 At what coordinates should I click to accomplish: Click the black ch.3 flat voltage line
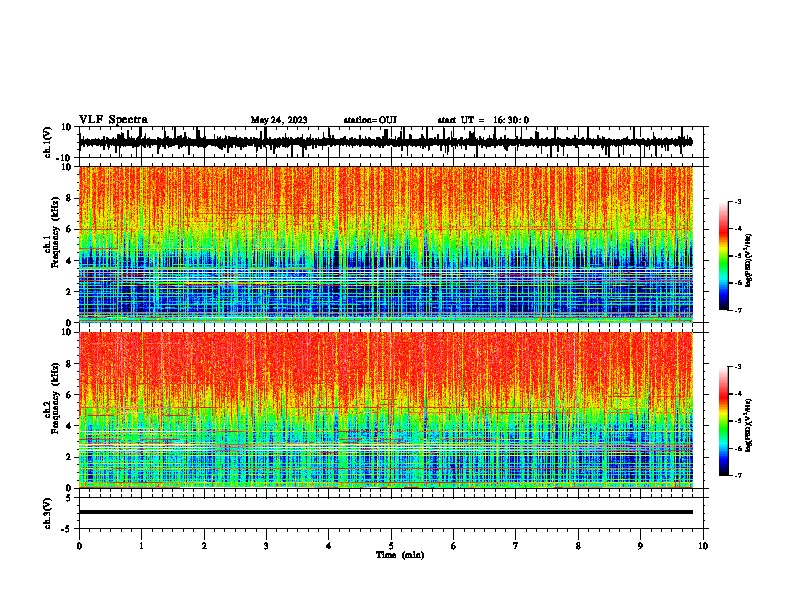(x=385, y=512)
